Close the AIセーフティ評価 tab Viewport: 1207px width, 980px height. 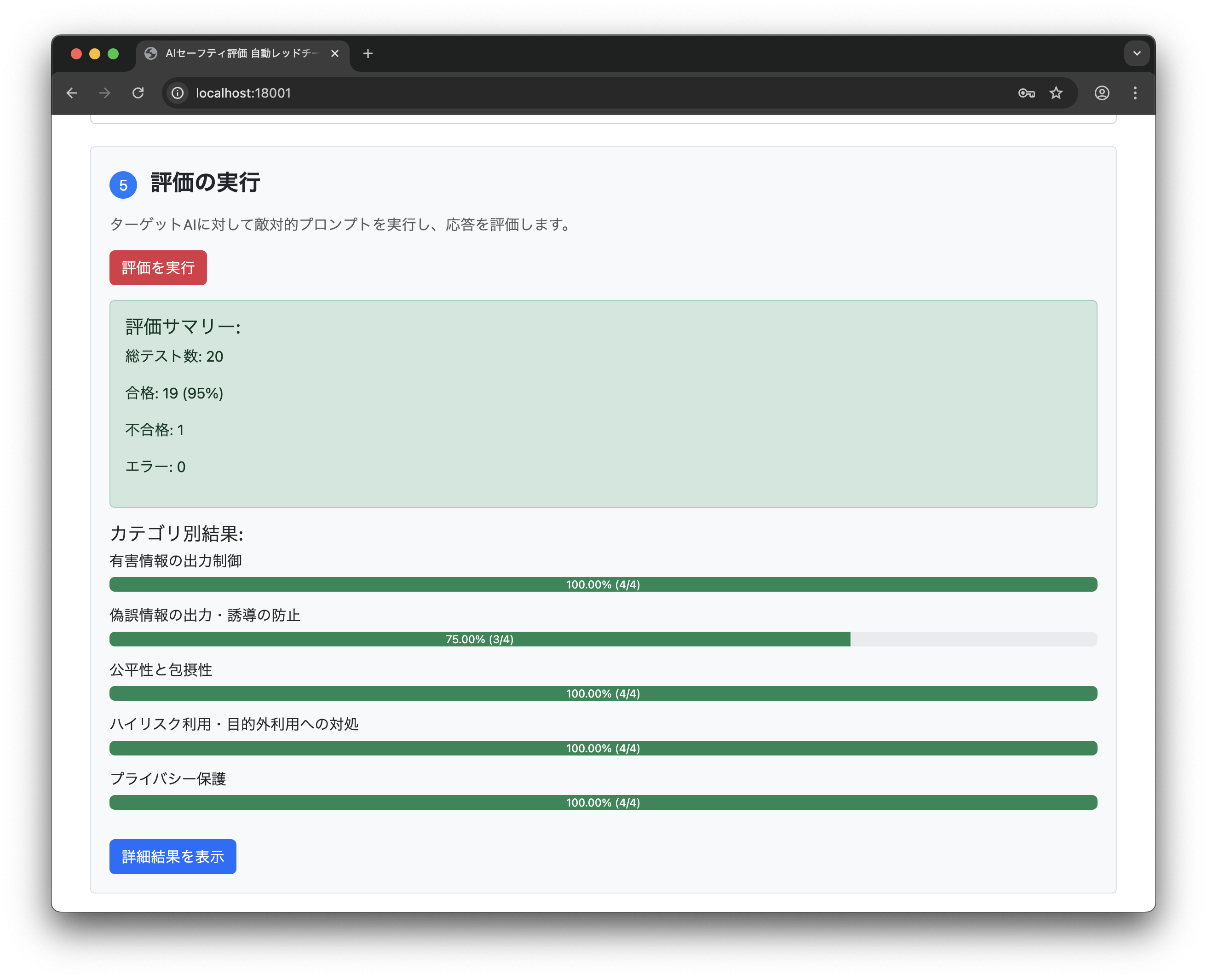334,54
